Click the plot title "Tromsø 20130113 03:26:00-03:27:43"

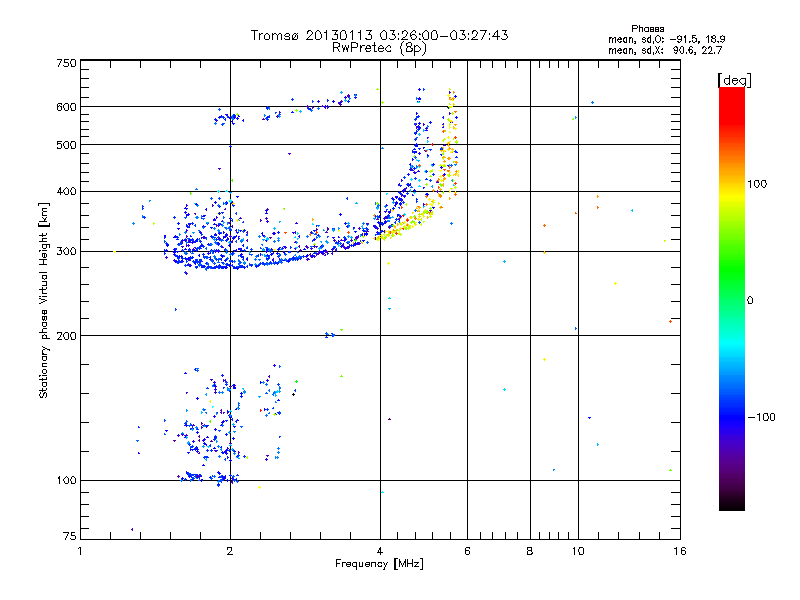tap(379, 35)
